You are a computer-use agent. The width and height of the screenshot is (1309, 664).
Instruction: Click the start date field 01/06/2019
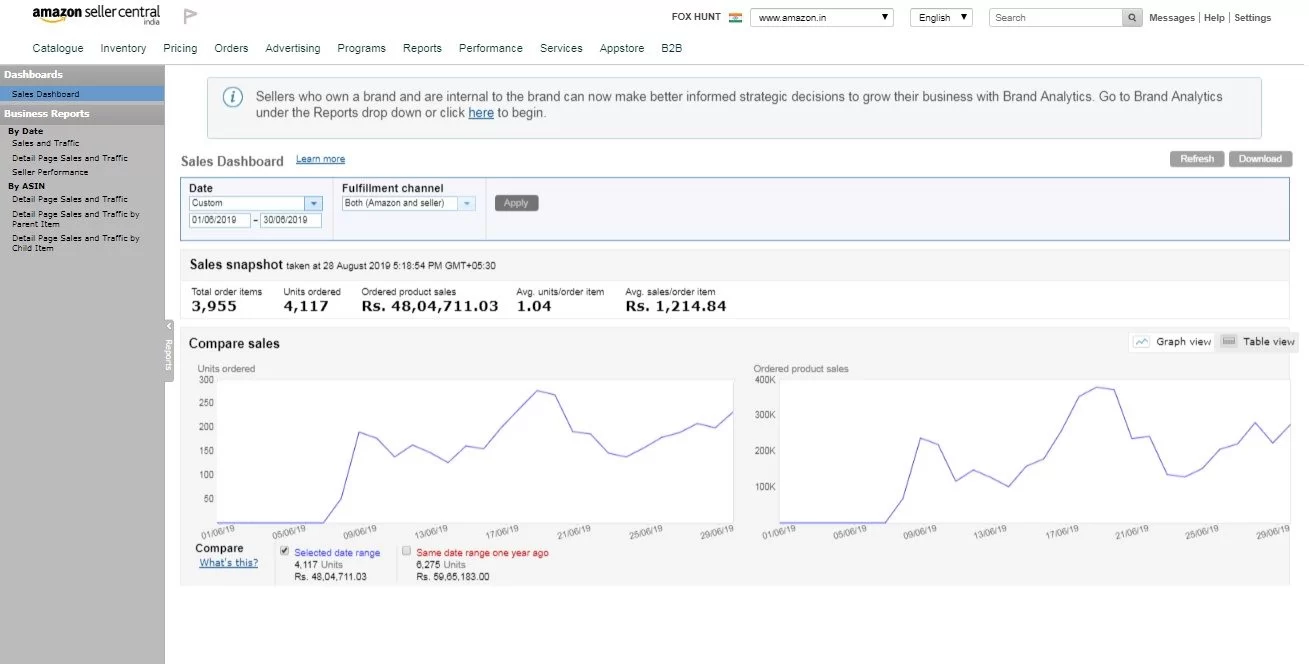coord(219,220)
